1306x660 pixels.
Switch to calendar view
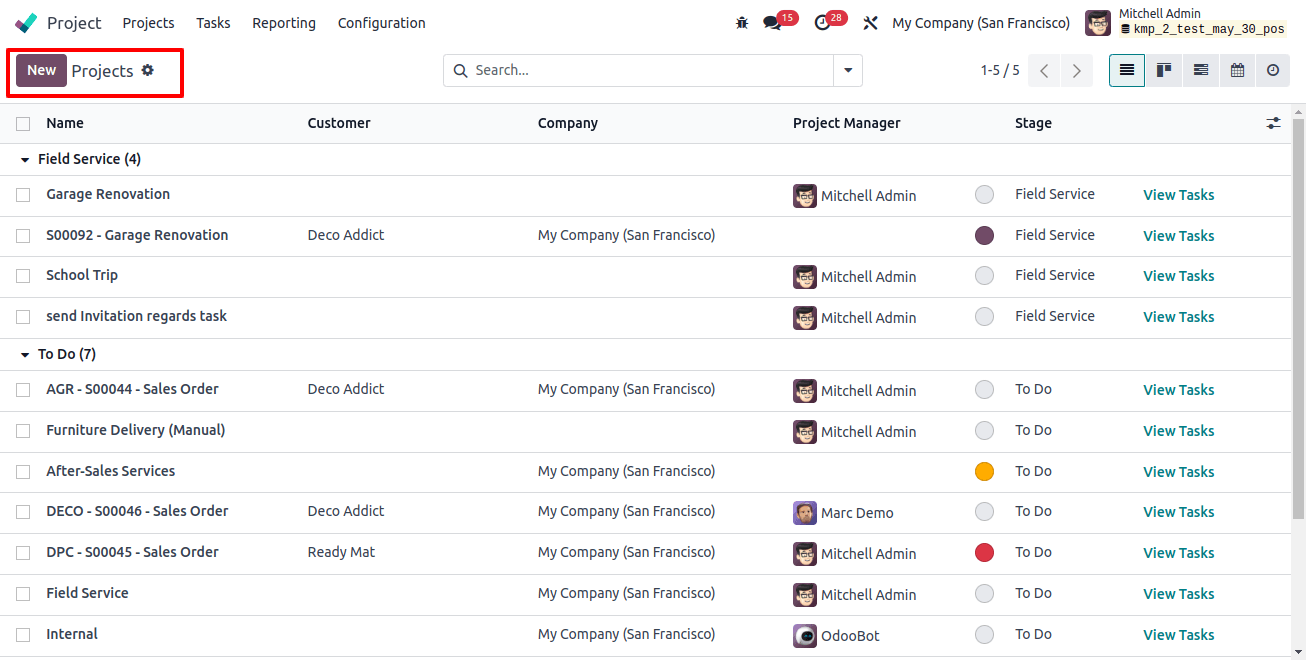[x=1237, y=70]
